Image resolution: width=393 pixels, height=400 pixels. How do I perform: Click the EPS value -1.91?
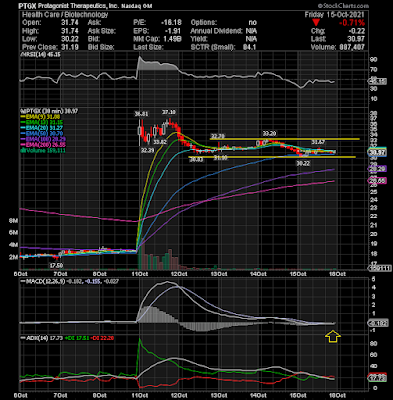coord(173,31)
